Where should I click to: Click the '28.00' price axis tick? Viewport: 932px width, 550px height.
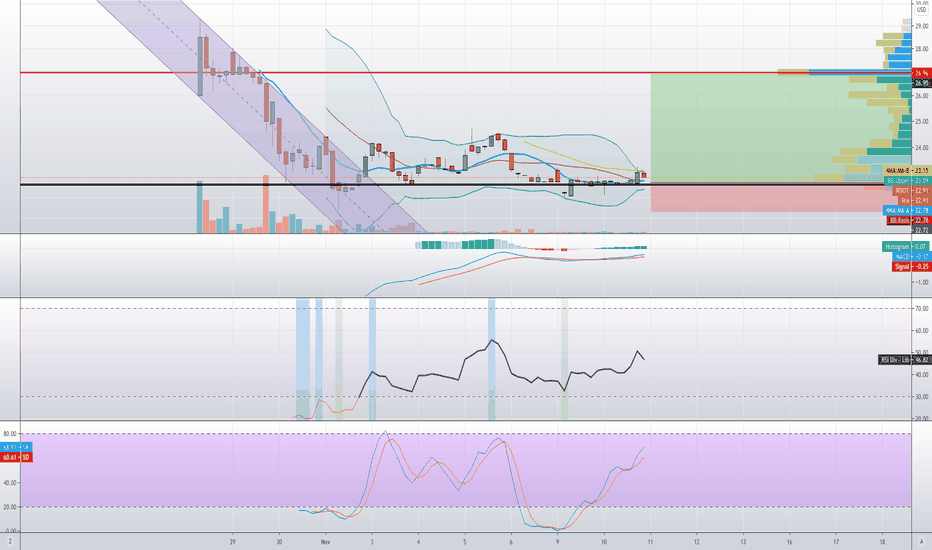[922, 49]
